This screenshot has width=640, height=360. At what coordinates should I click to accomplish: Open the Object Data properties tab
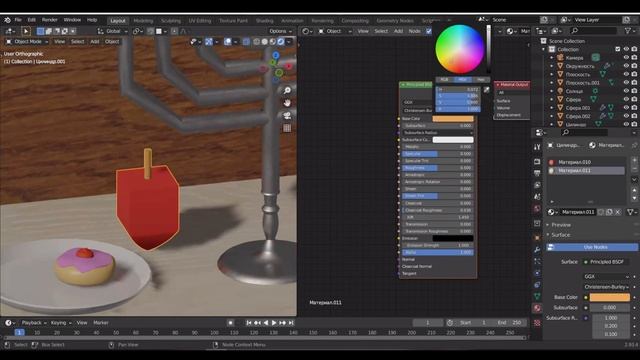coord(537,296)
